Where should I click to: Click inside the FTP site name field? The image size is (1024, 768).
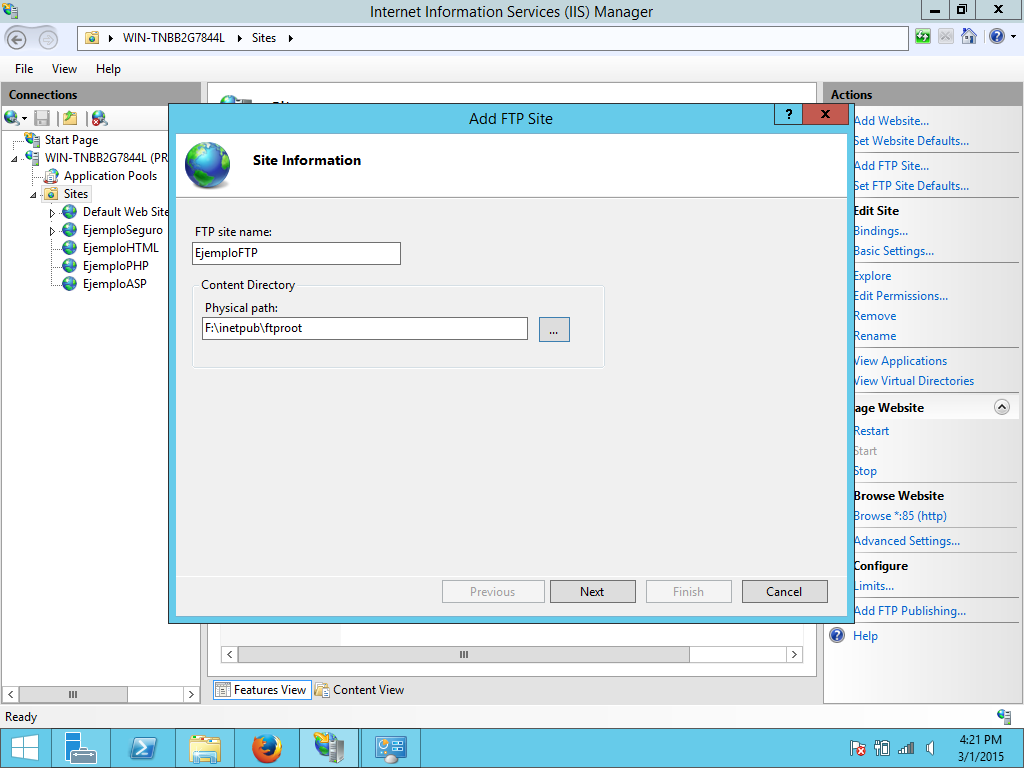(x=296, y=253)
